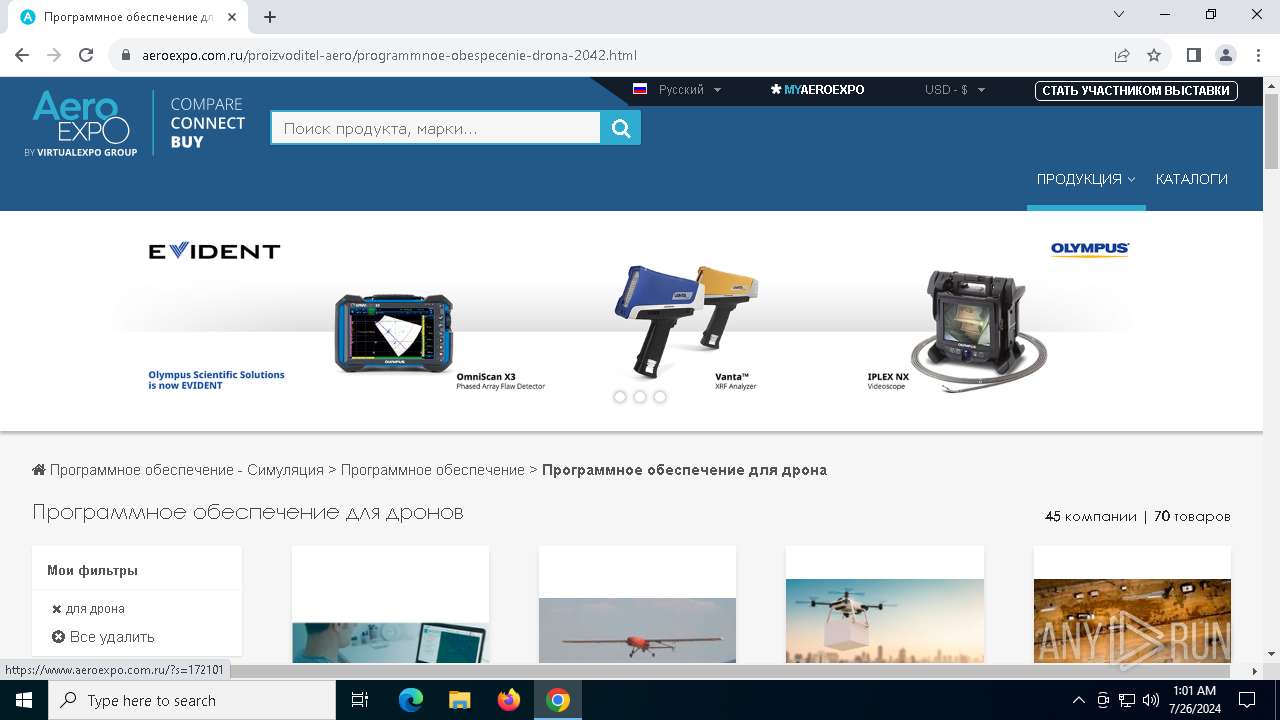Click MYAEROEXPO link
The height and width of the screenshot is (720, 1280).
point(818,90)
